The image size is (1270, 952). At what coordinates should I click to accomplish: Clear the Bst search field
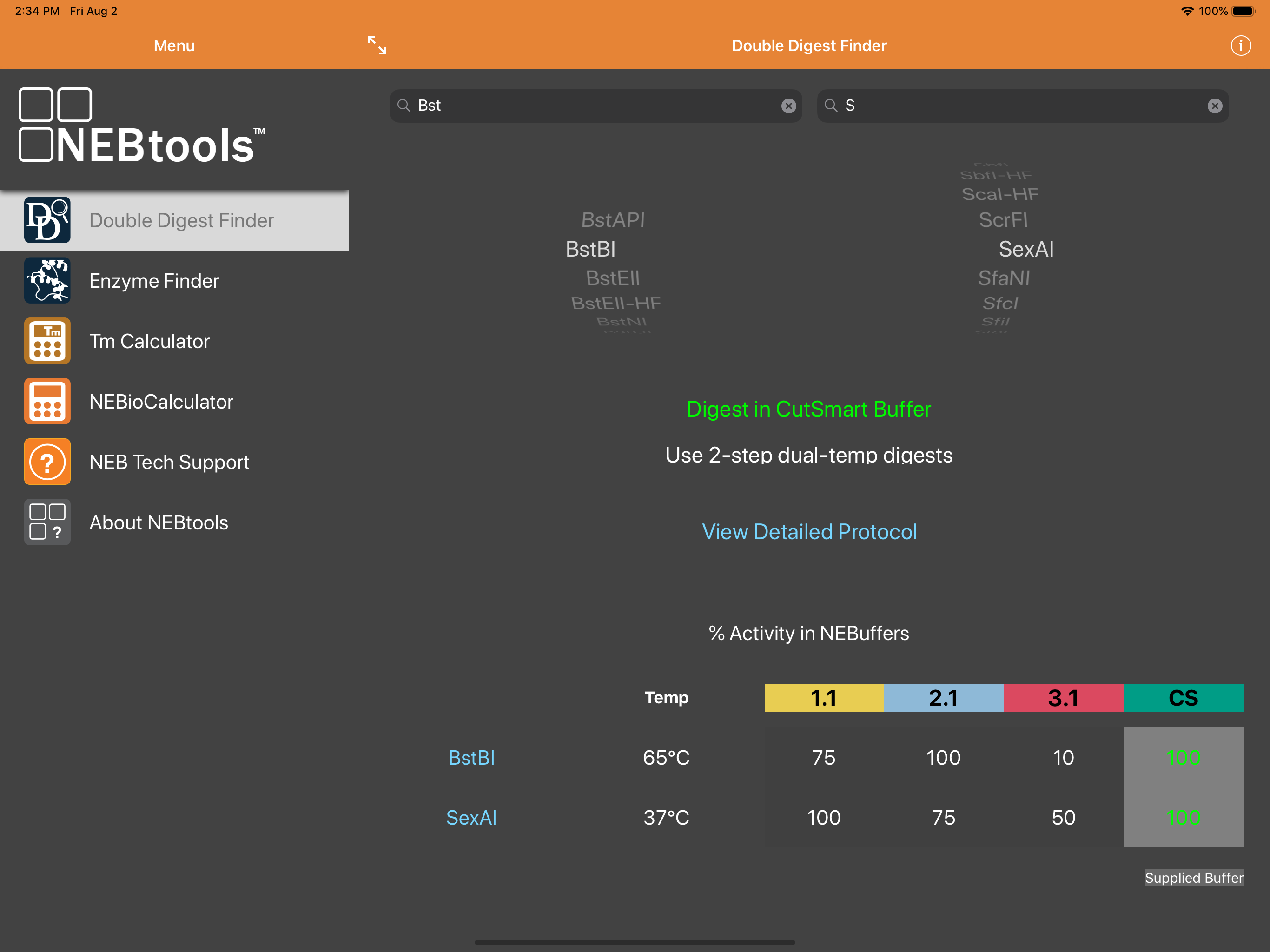[x=788, y=106]
